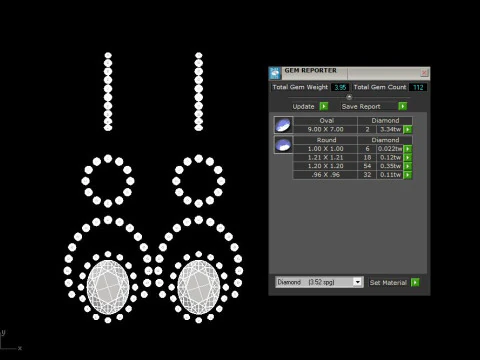Select the left oval center diamond
This screenshot has width=480, height=360.
pyautogui.click(x=108, y=287)
